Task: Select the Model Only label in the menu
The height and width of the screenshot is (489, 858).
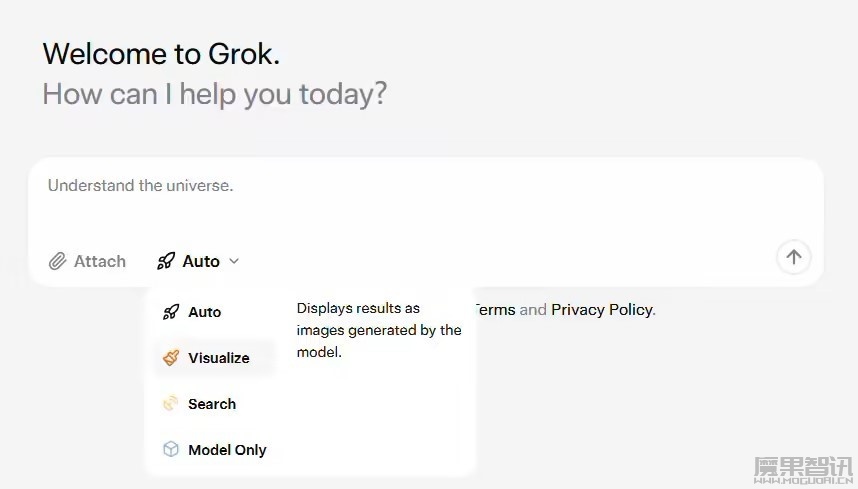Action: point(227,450)
